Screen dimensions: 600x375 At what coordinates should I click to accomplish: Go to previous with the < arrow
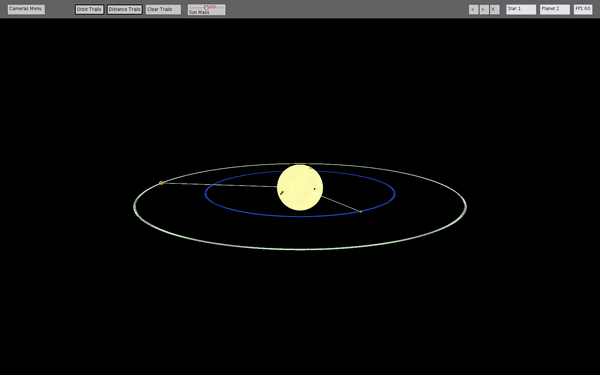(473, 10)
